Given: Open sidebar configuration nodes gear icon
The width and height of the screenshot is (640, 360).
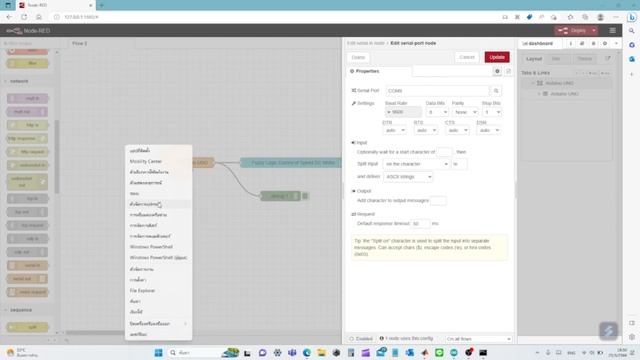Looking at the screenshot, I should (605, 43).
